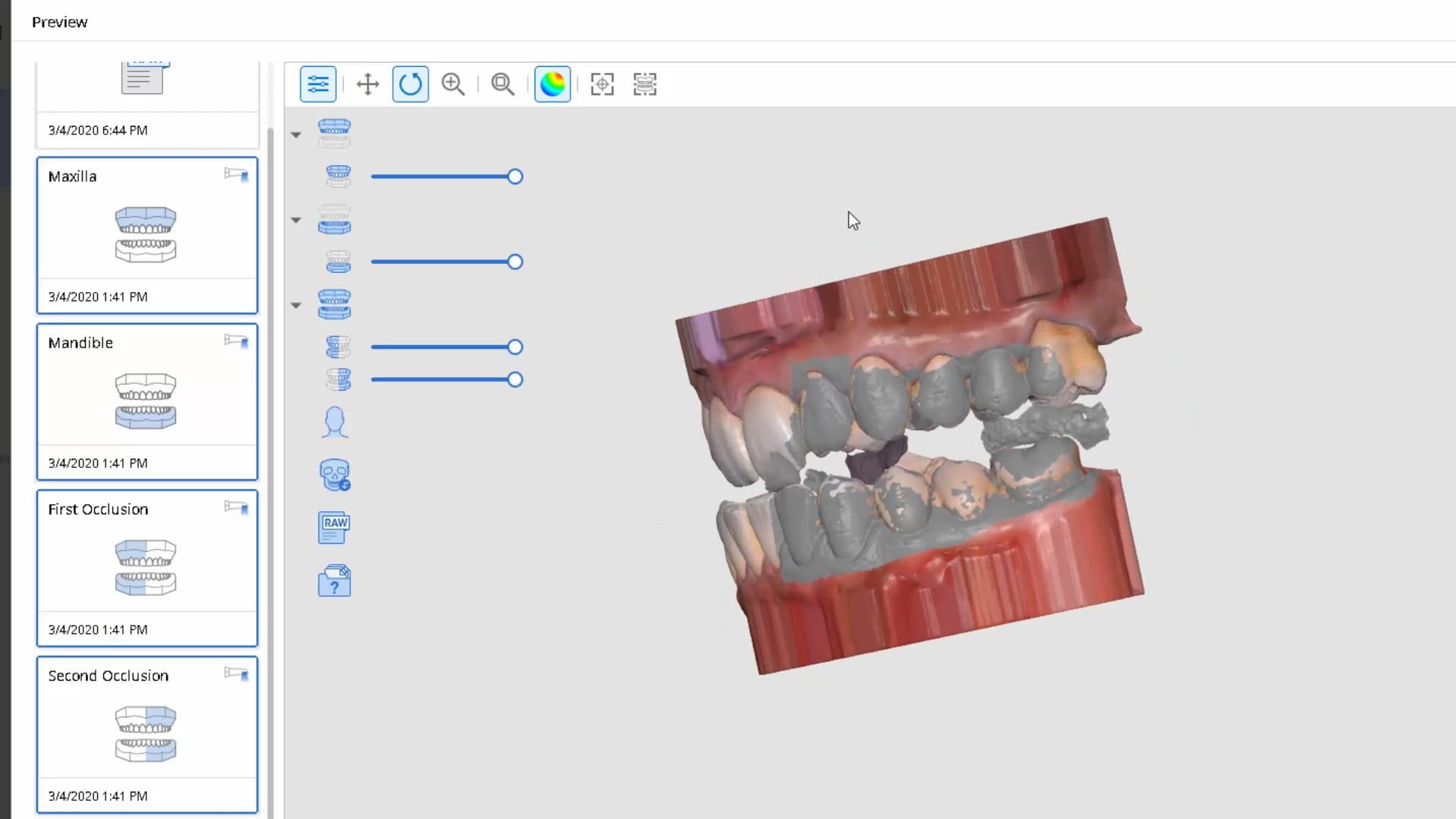Open the unknown files folder icon
Viewport: 1456px width, 819px height.
tap(334, 580)
